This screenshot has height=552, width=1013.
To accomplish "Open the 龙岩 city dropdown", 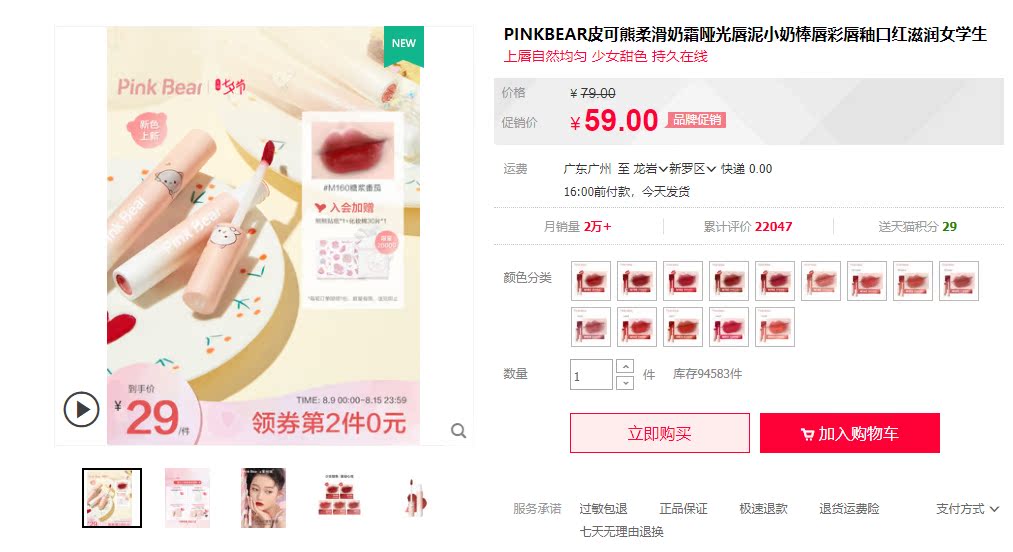I will pos(650,169).
